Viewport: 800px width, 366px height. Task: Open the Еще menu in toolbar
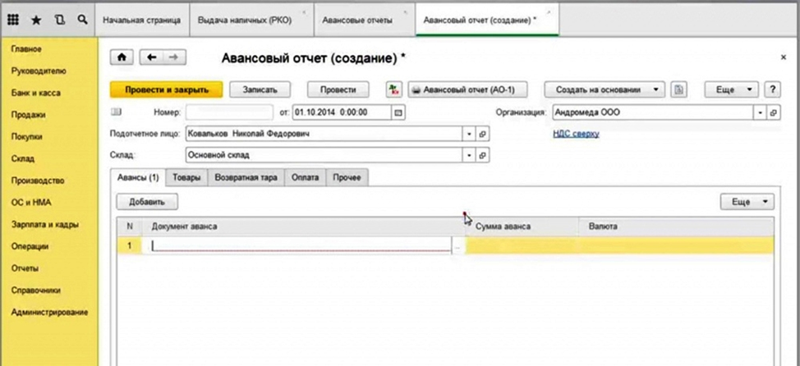pyautogui.click(x=732, y=90)
